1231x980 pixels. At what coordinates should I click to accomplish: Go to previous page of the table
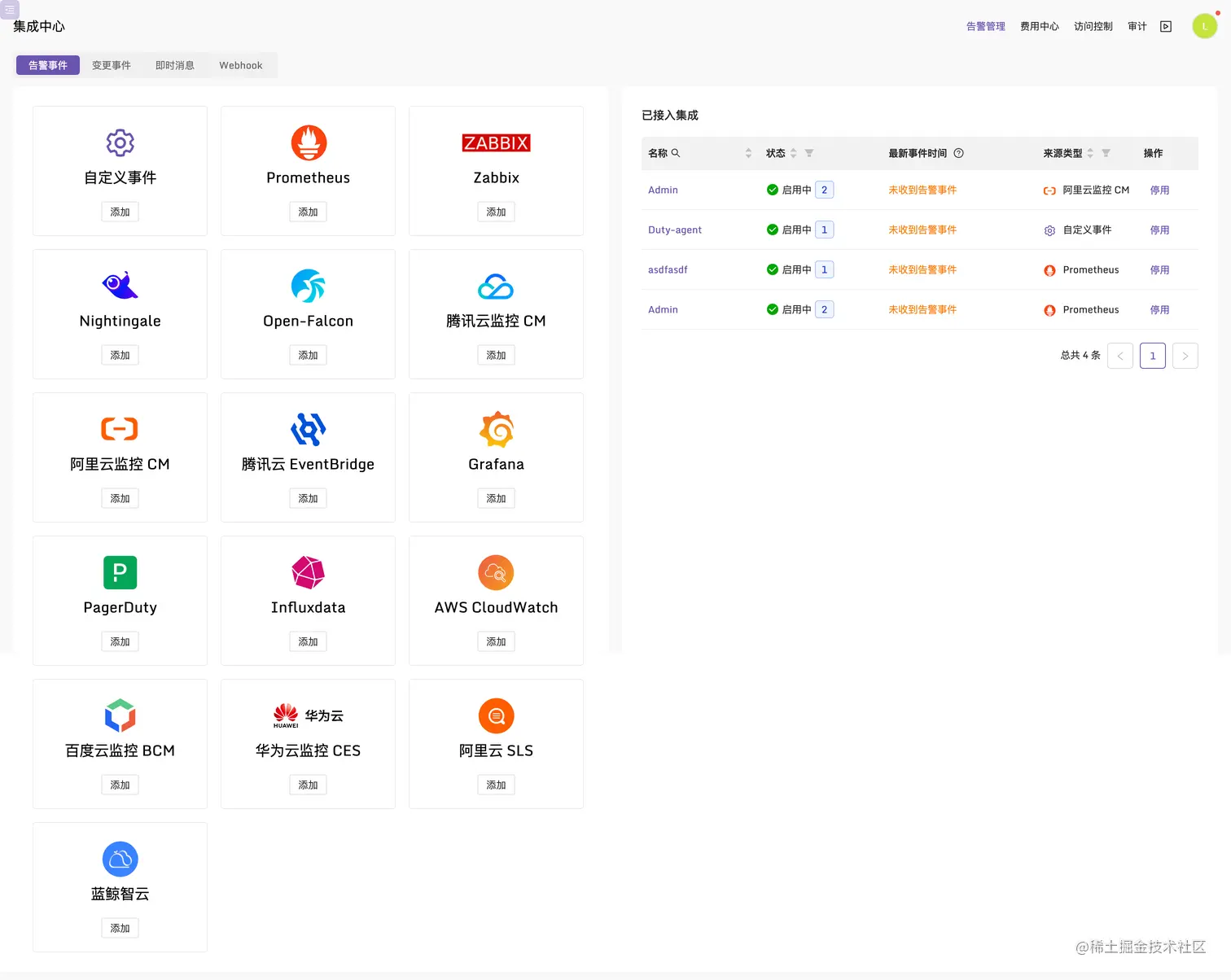1120,356
